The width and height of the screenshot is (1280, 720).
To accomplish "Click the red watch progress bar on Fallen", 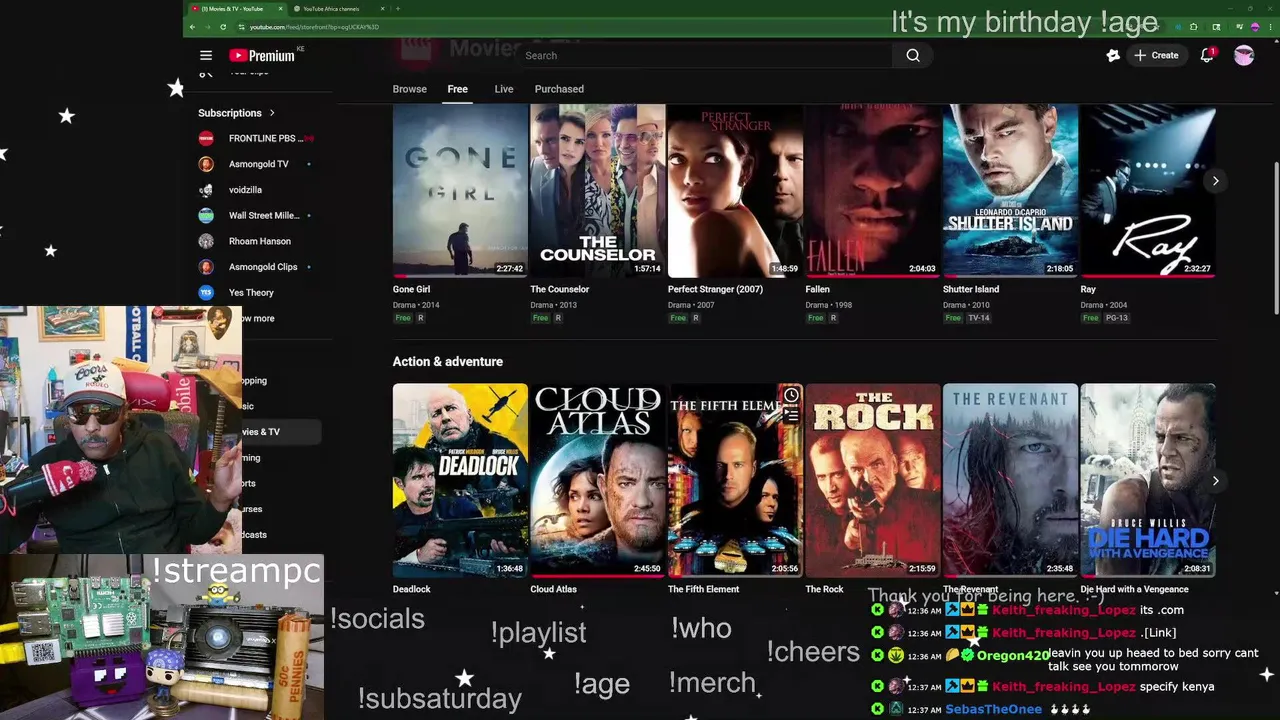I will (x=872, y=276).
